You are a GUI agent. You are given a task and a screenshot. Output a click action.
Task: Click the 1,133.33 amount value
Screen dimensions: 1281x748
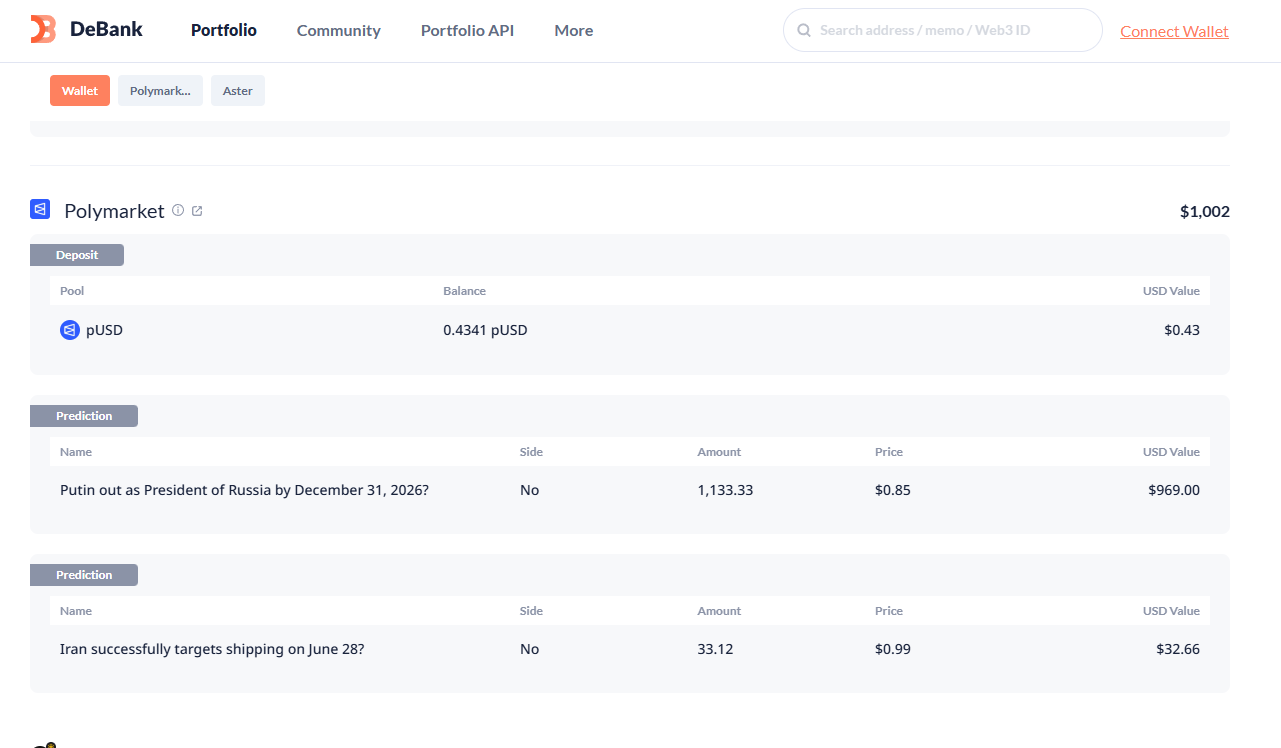click(726, 490)
